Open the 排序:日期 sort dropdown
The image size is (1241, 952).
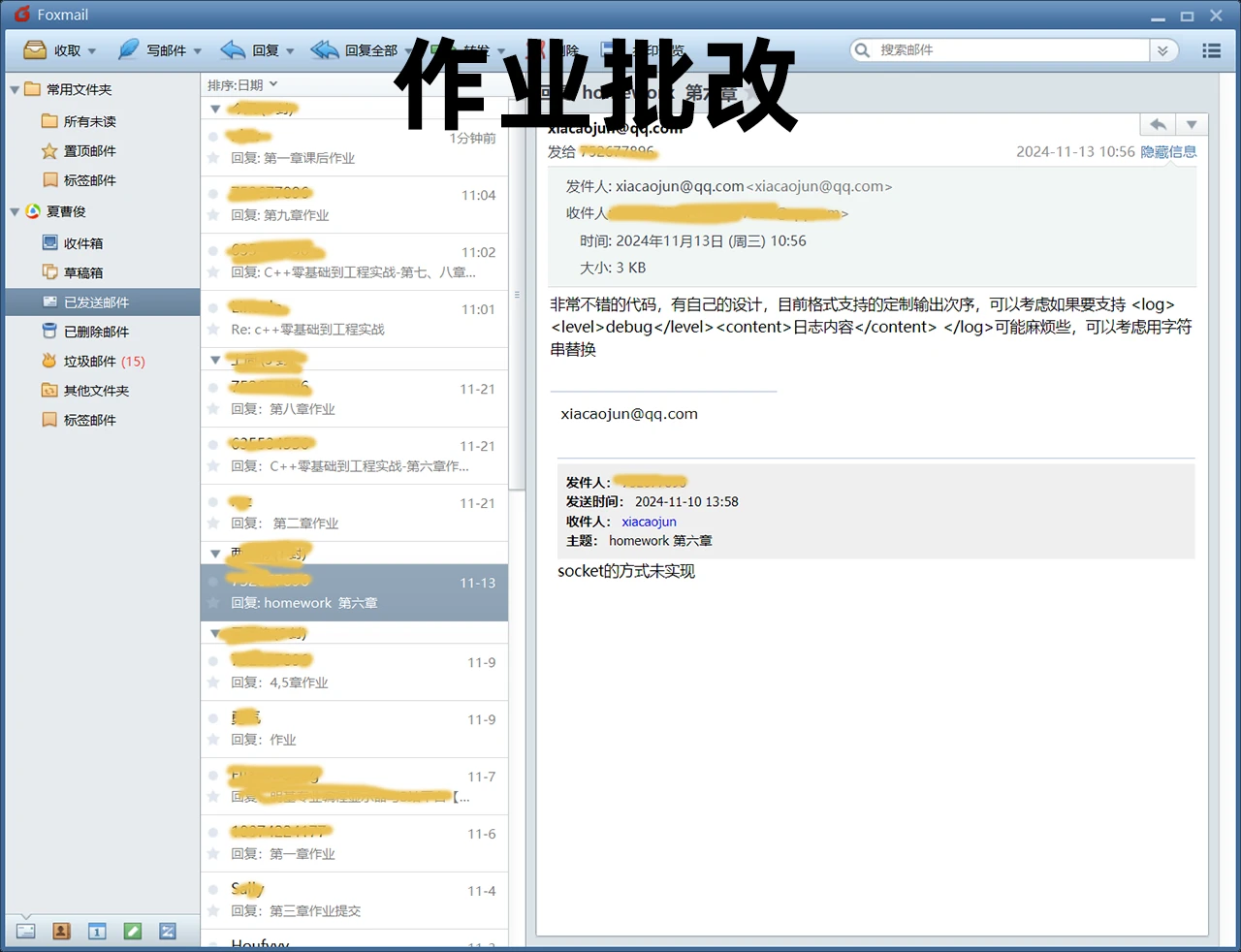(242, 84)
